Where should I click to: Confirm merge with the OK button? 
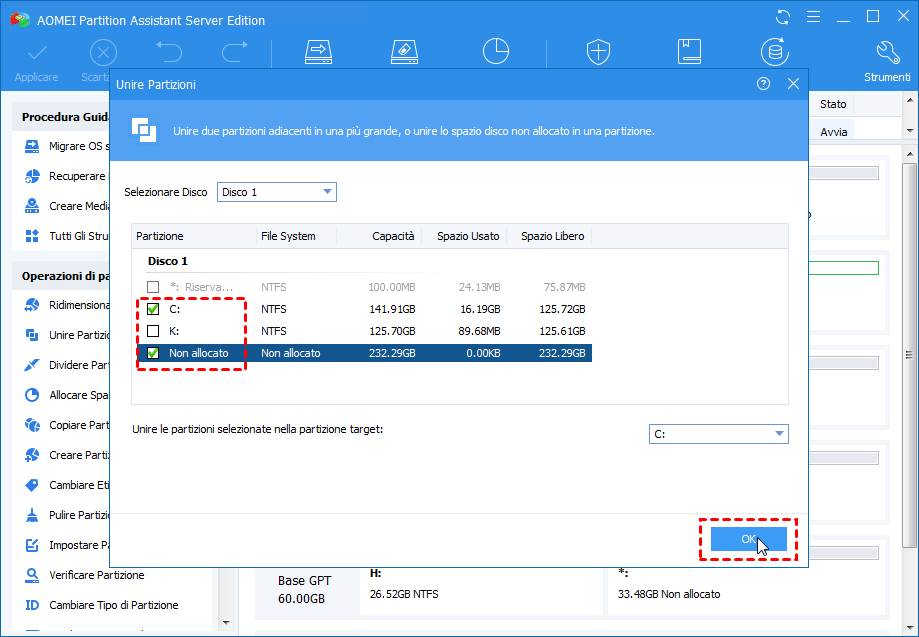pos(748,539)
